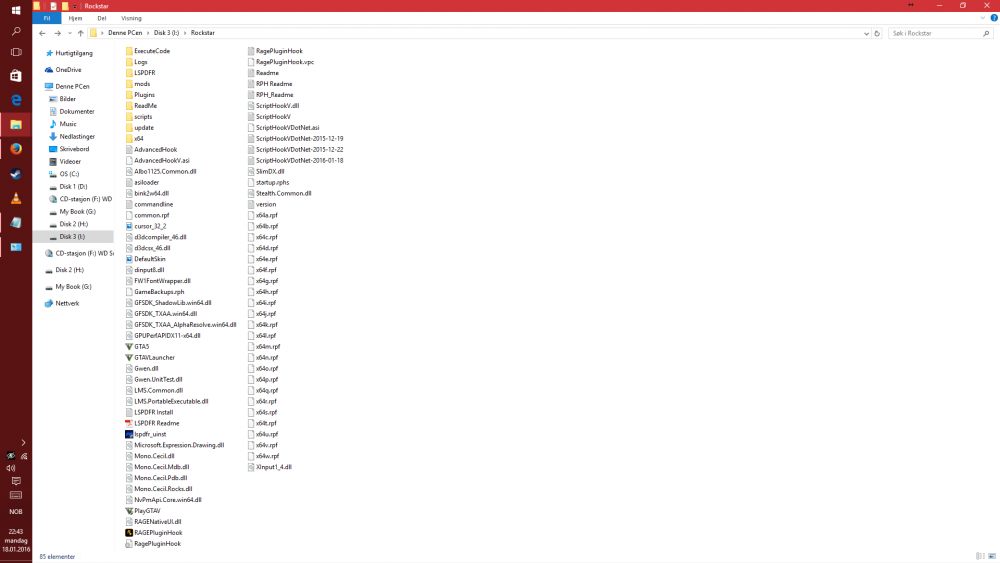Screen dimensions: 1000x563
Task: Click Rockstar breadcrumb segment
Action: click(203, 33)
